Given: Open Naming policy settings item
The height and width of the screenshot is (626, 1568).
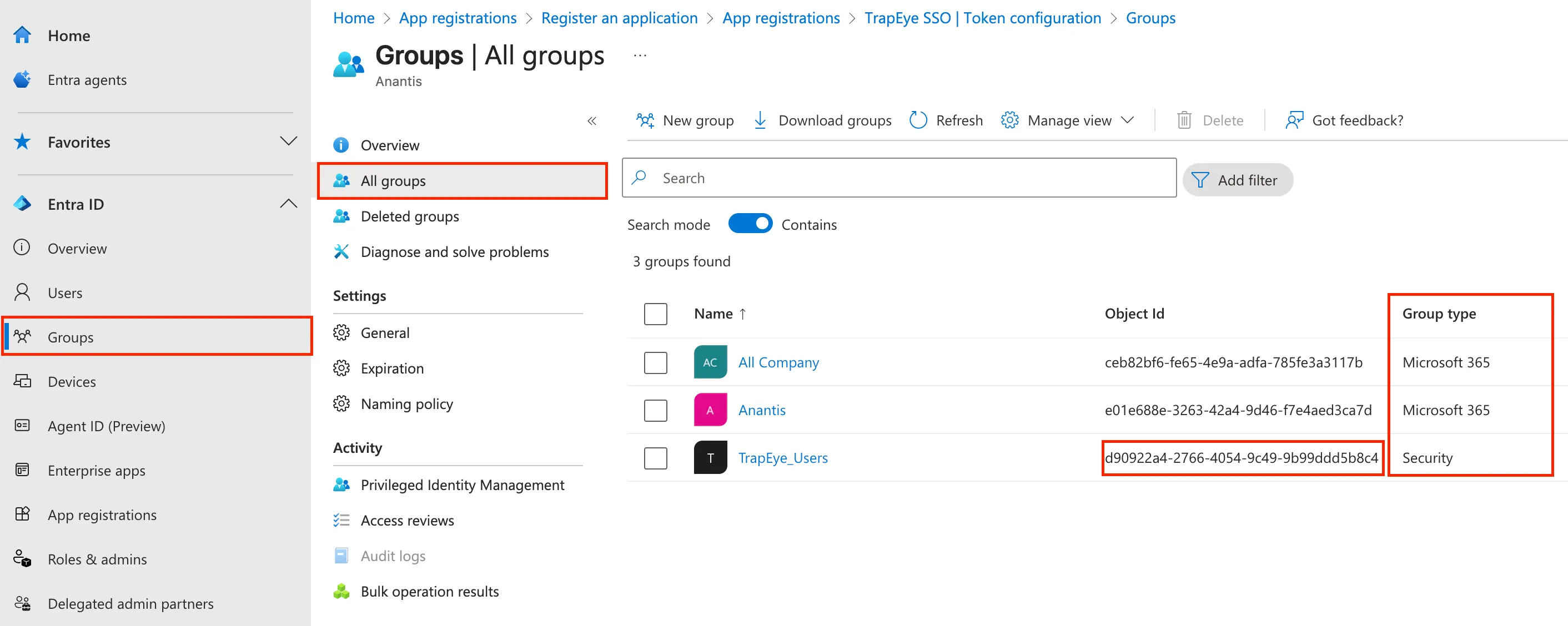Looking at the screenshot, I should click(x=406, y=403).
